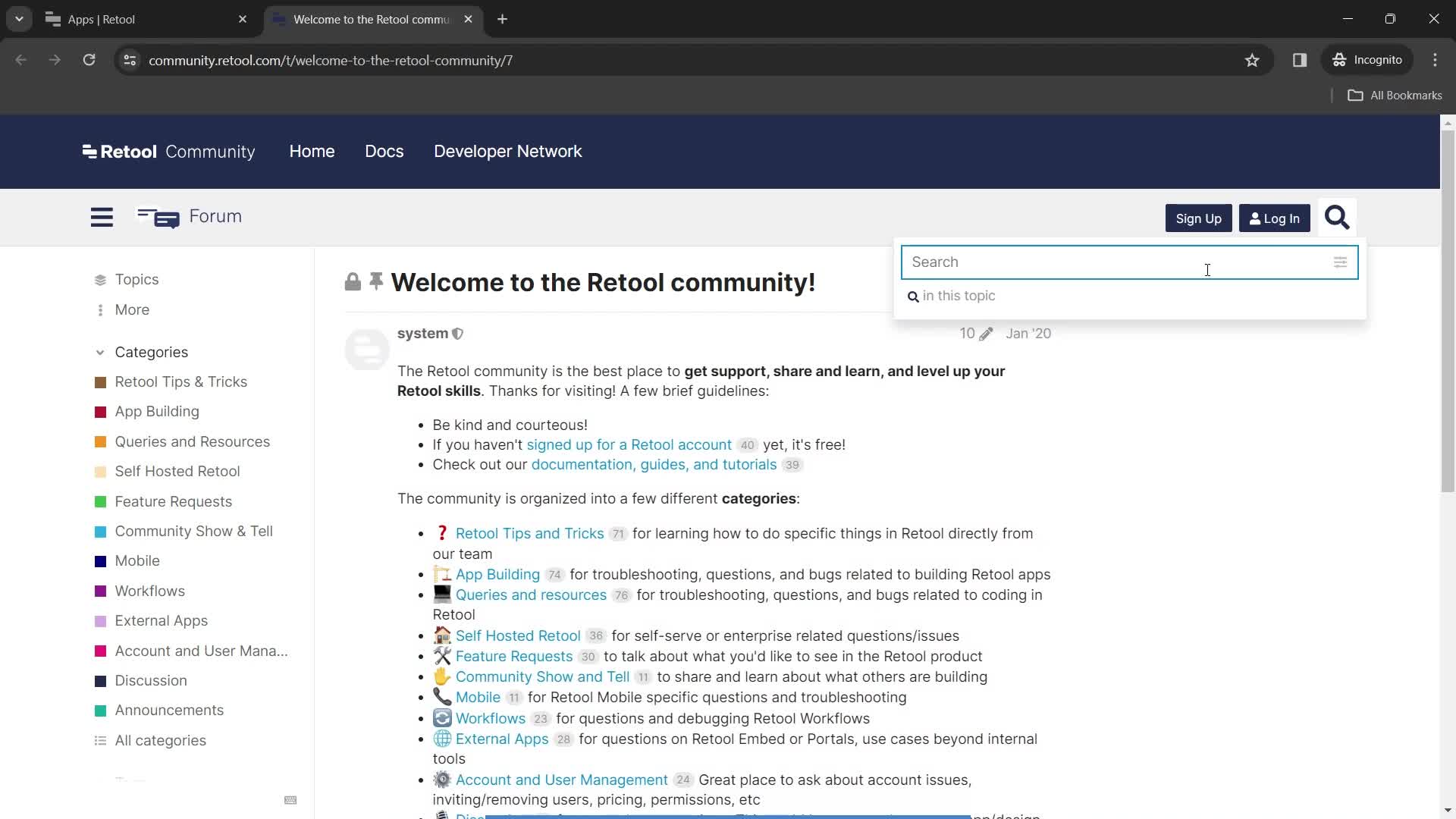1456x819 pixels.
Task: Open advanced search filter options icon
Action: pos(1340,262)
